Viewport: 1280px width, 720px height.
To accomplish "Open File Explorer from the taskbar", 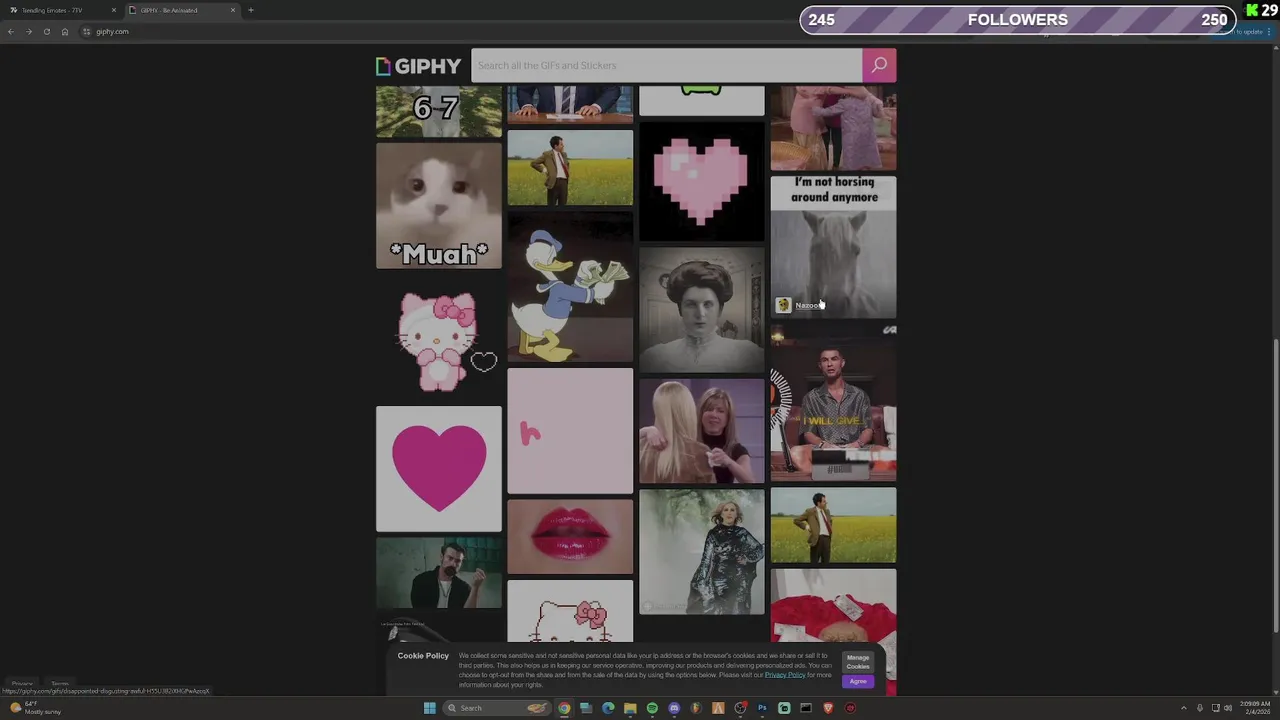I will tap(630, 708).
